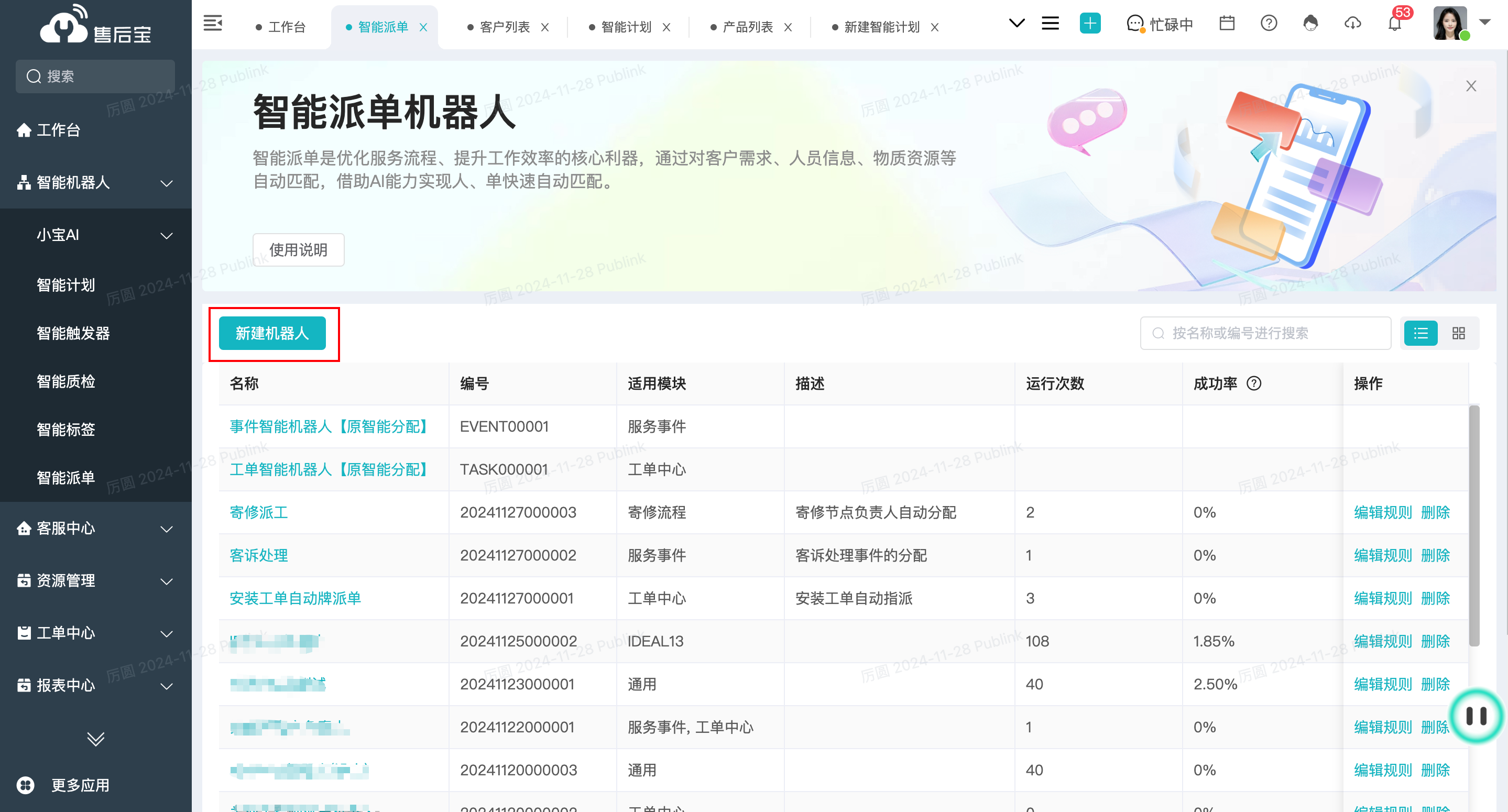Open 智能标签 in the sidebar

[x=65, y=430]
